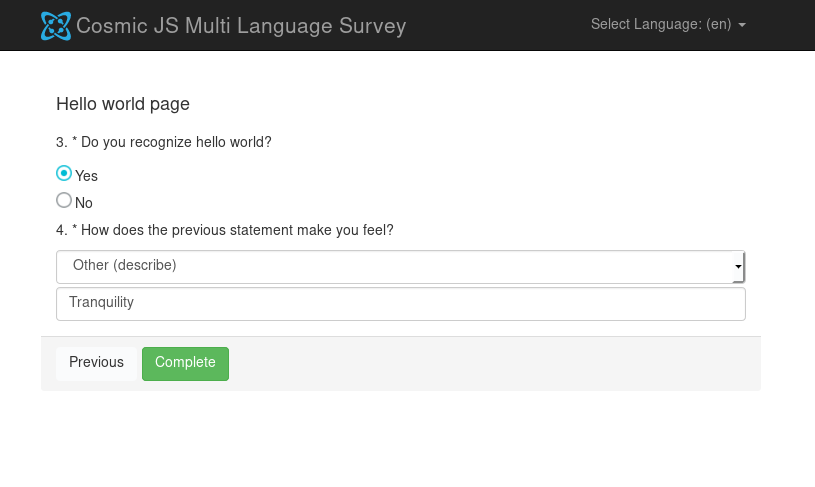Click the caret beside the (en) language
The width and height of the screenshot is (815, 487).
pos(742,25)
